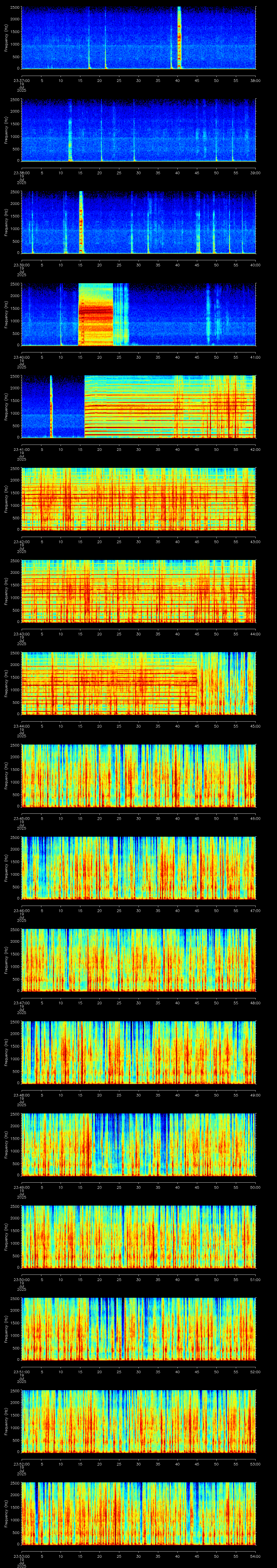This screenshot has width=277, height=1568.
Task: Click the spectrogram panel starting at 23:45:00
Action: tap(139, 776)
